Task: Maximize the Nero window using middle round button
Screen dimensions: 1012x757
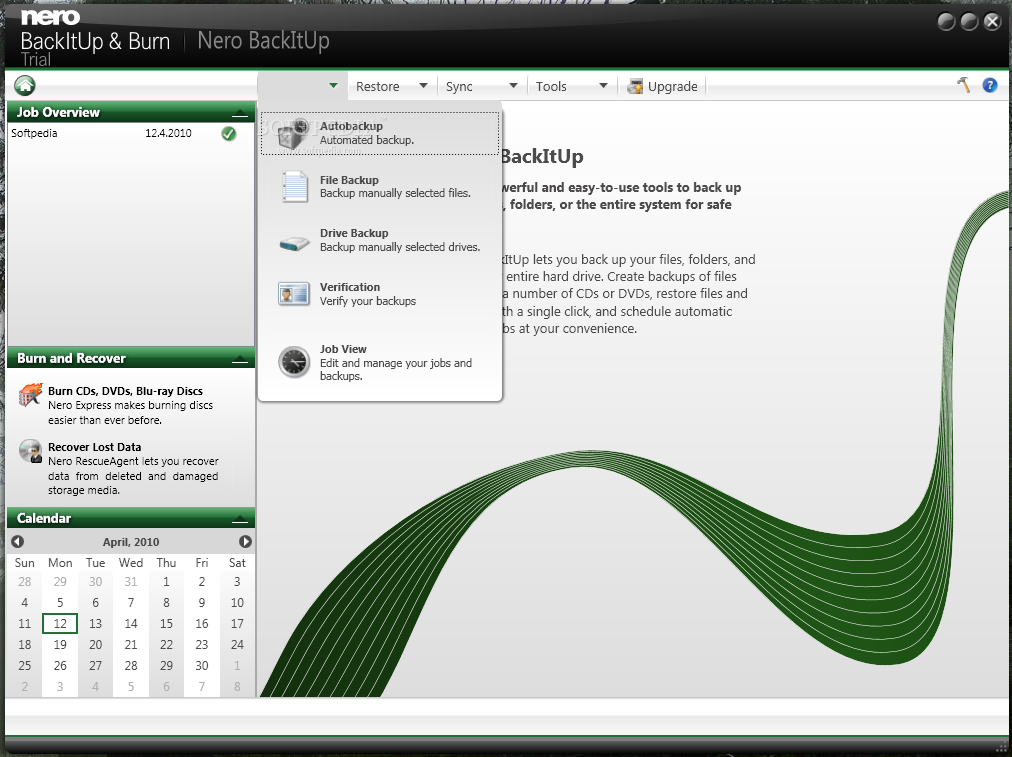Action: pyautogui.click(x=969, y=21)
